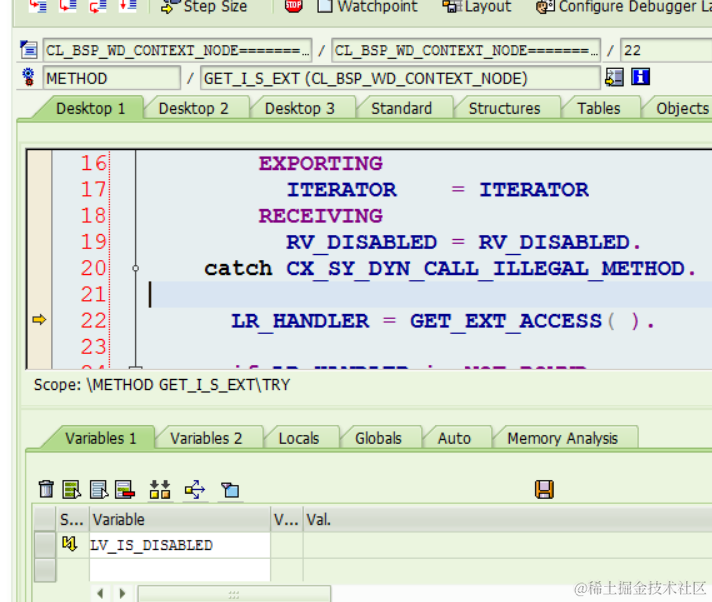This screenshot has height=602, width=712.
Task: Select the Variables 1 tab
Action: (101, 438)
